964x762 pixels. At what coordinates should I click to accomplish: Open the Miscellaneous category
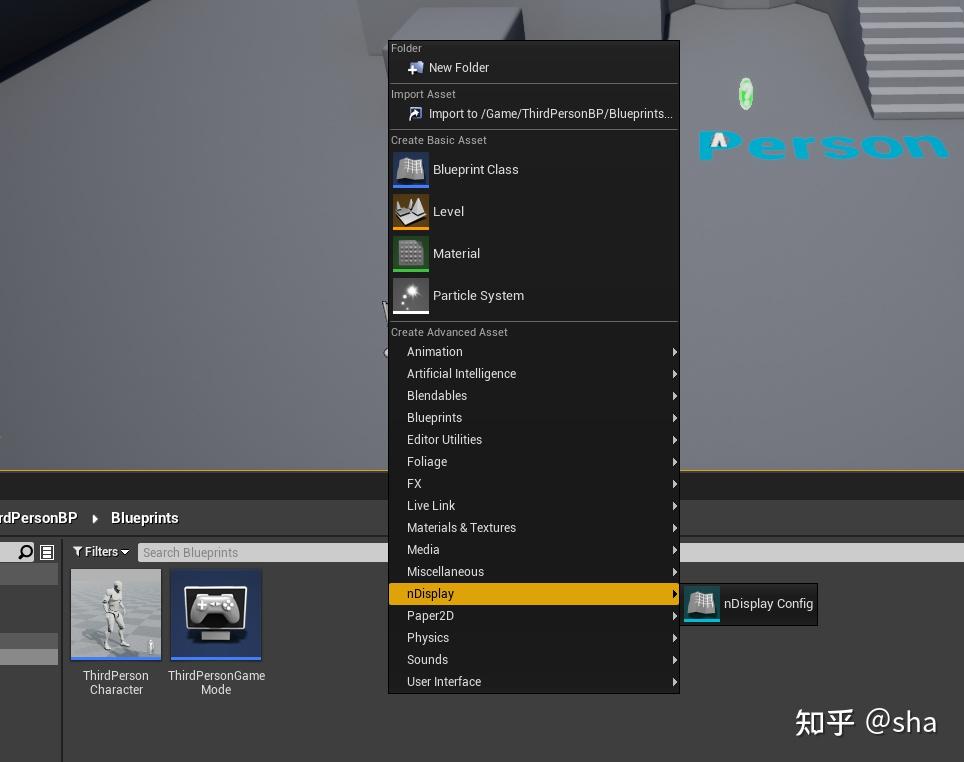445,571
